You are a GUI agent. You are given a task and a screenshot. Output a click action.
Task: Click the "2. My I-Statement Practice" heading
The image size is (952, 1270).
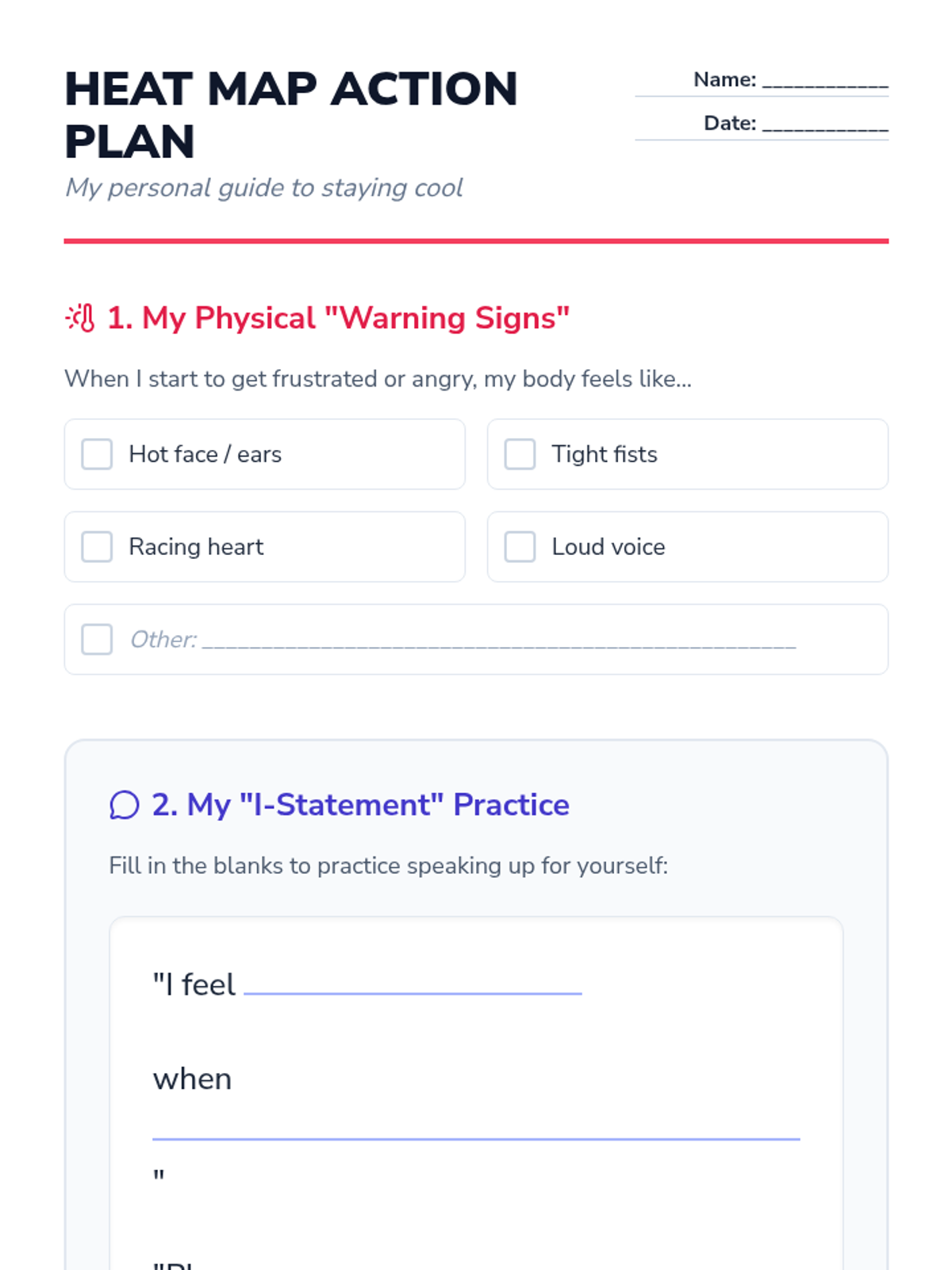click(x=360, y=805)
